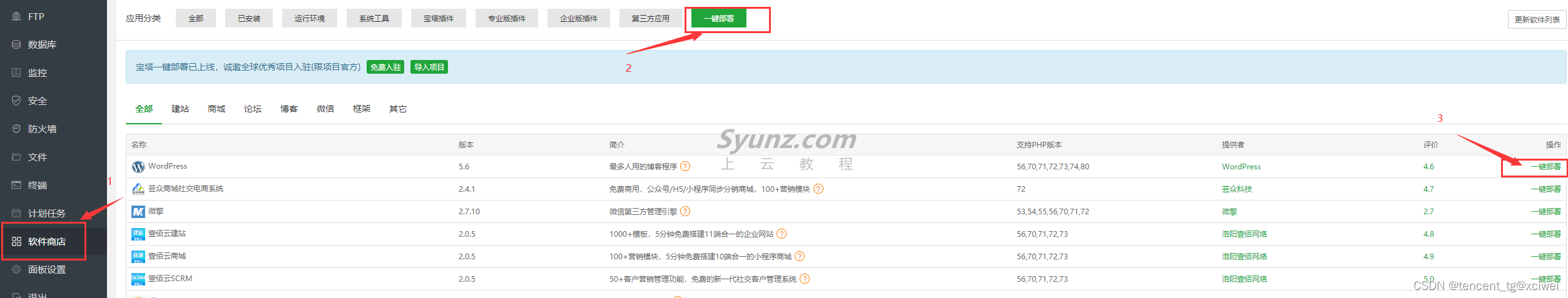Open the 芸众科技 provider link
The height and width of the screenshot is (298, 1568).
(x=1237, y=189)
